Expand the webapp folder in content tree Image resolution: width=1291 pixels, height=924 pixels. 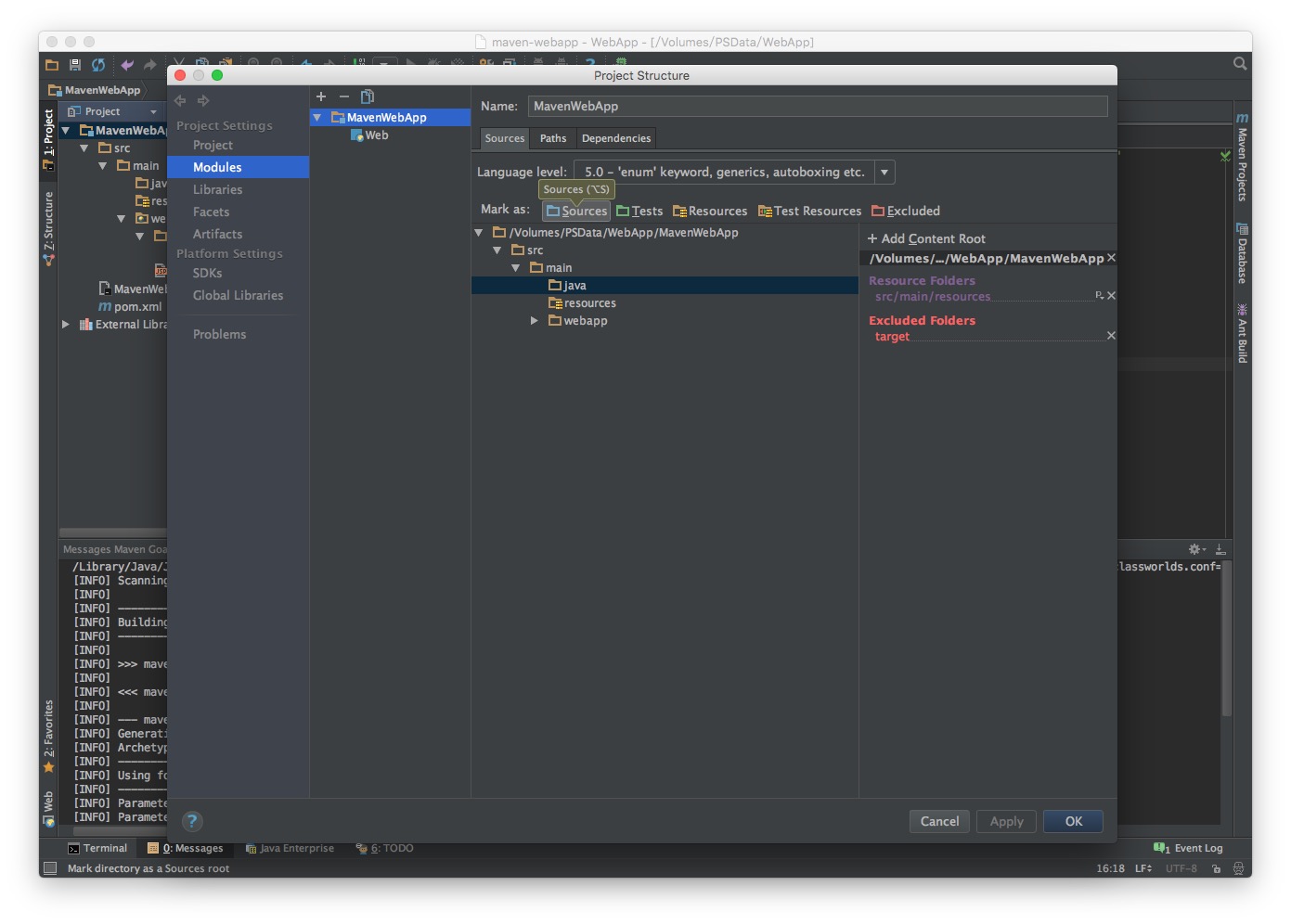point(535,321)
